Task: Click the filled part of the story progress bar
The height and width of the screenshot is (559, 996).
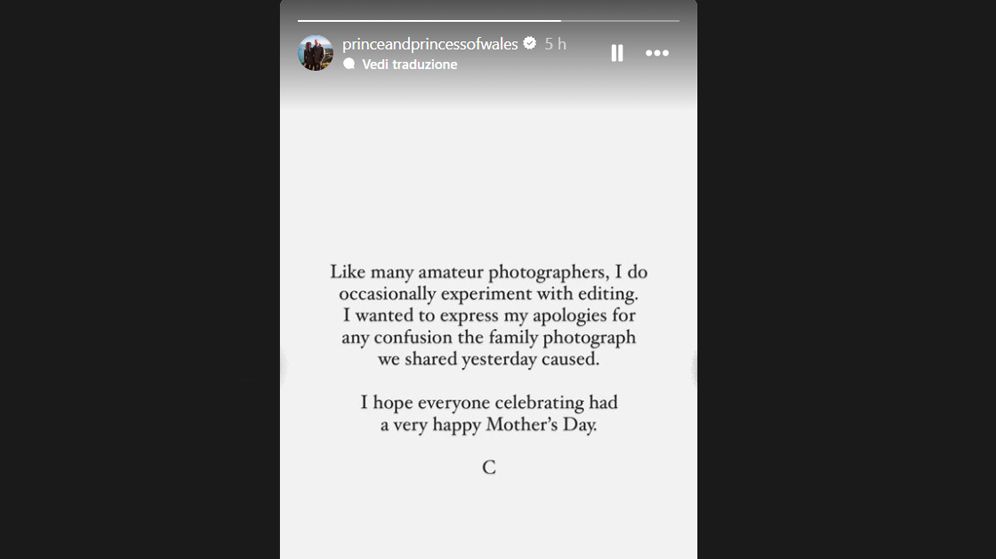Action: (428, 20)
